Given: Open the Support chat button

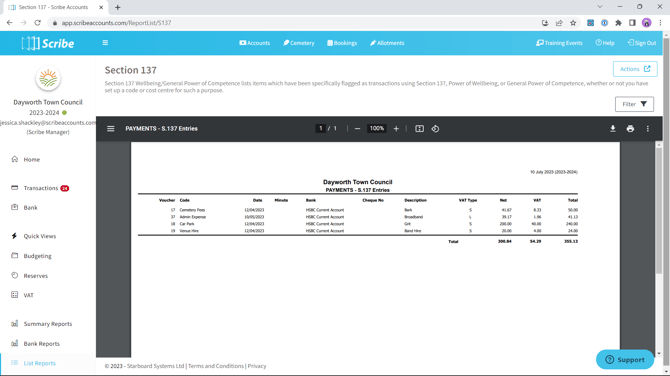Looking at the screenshot, I should 625,360.
